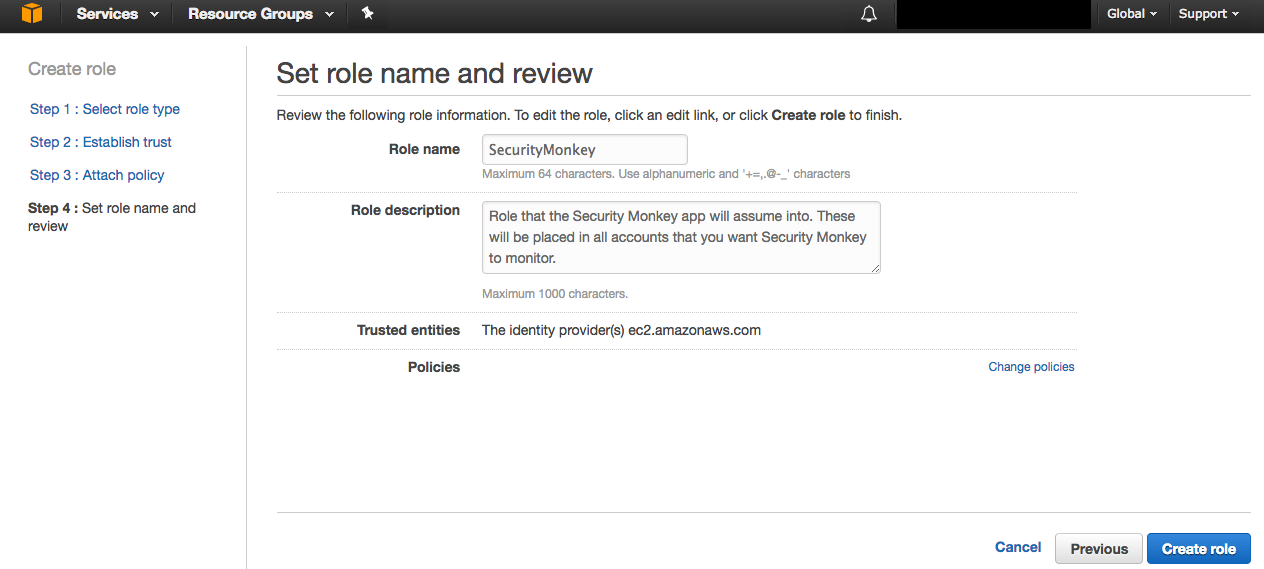
Task: Click the AWS cube logo icon
Action: 32,14
